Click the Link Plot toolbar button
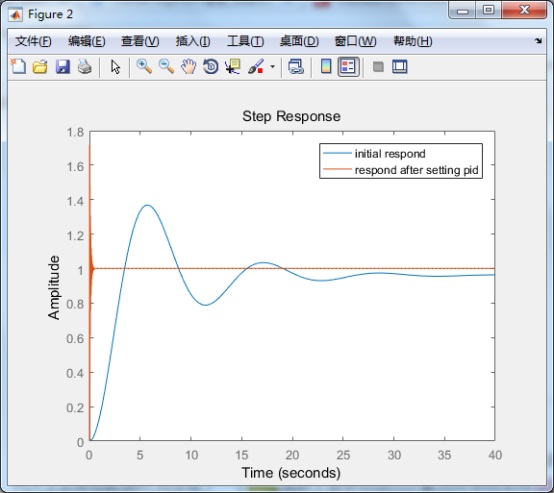The width and height of the screenshot is (554, 493). point(296,66)
